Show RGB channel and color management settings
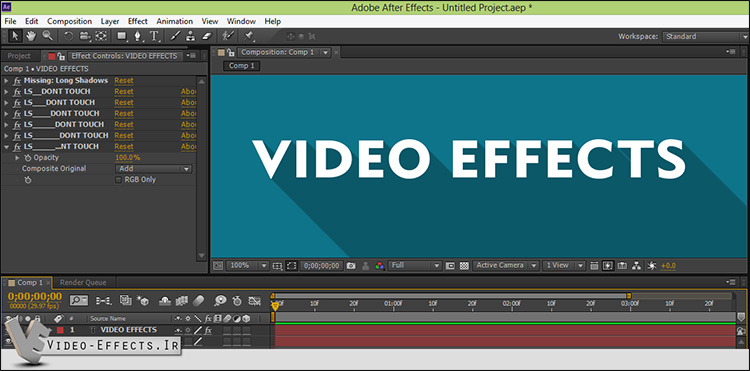The image size is (750, 371). [x=380, y=266]
